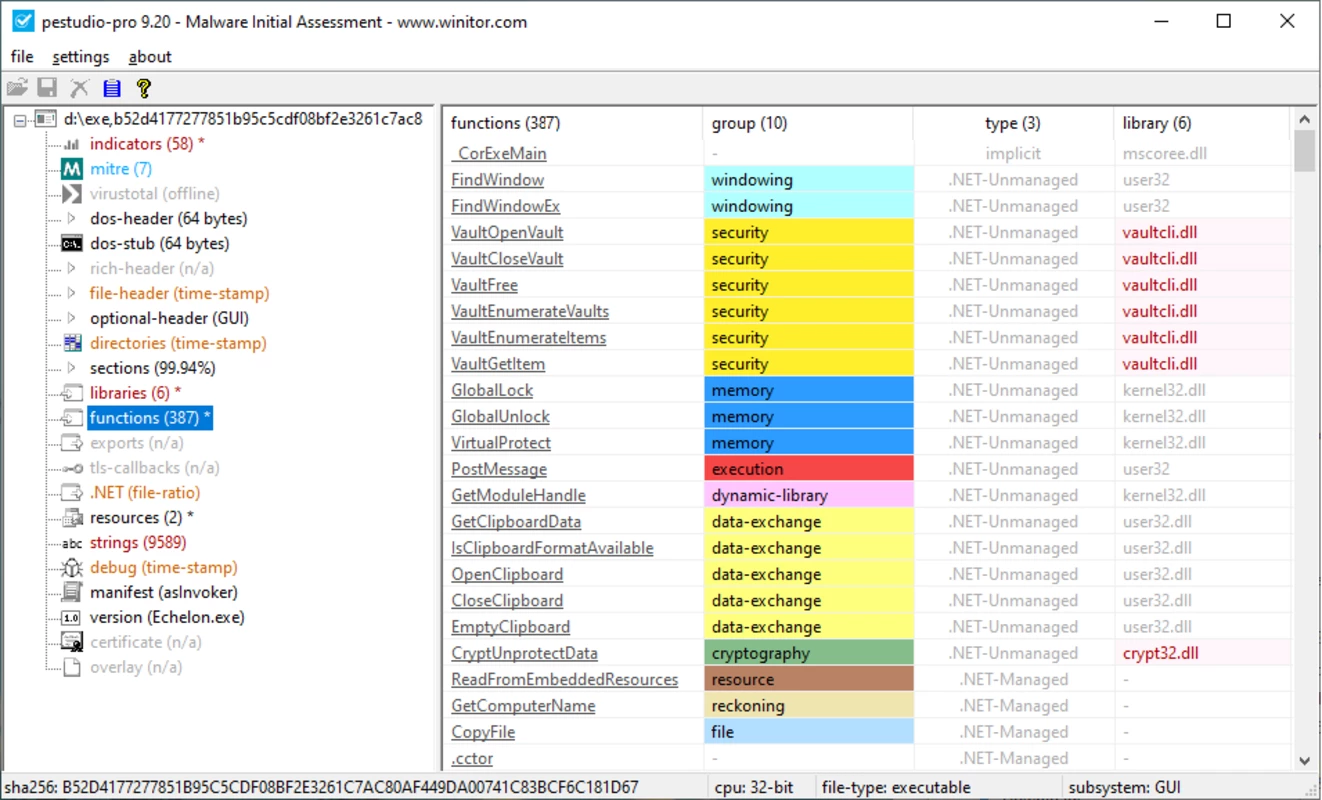Click the .NET icon in tree
1322x800 pixels.
72,493
